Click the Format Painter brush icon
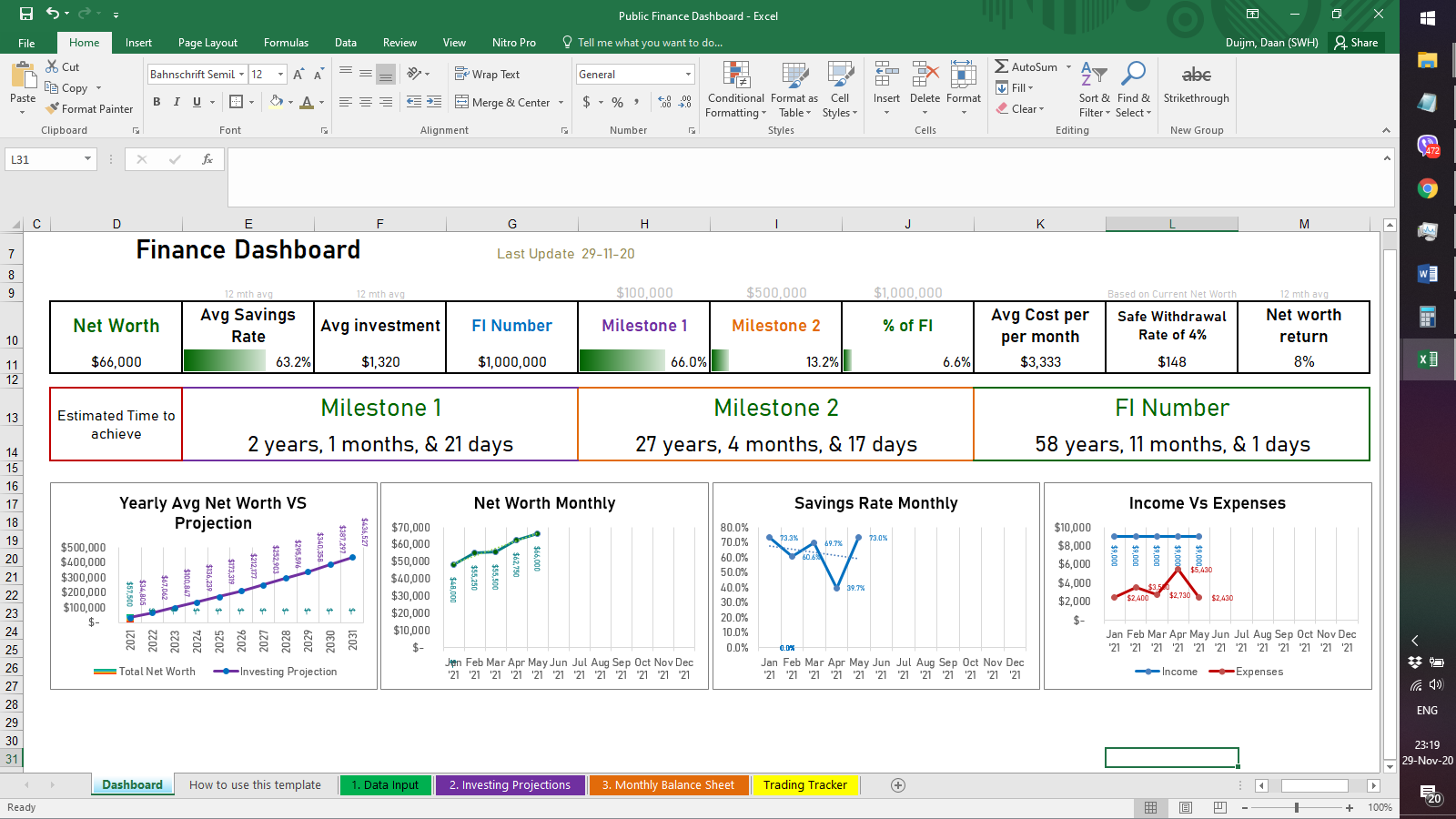The image size is (1456, 819). click(53, 108)
